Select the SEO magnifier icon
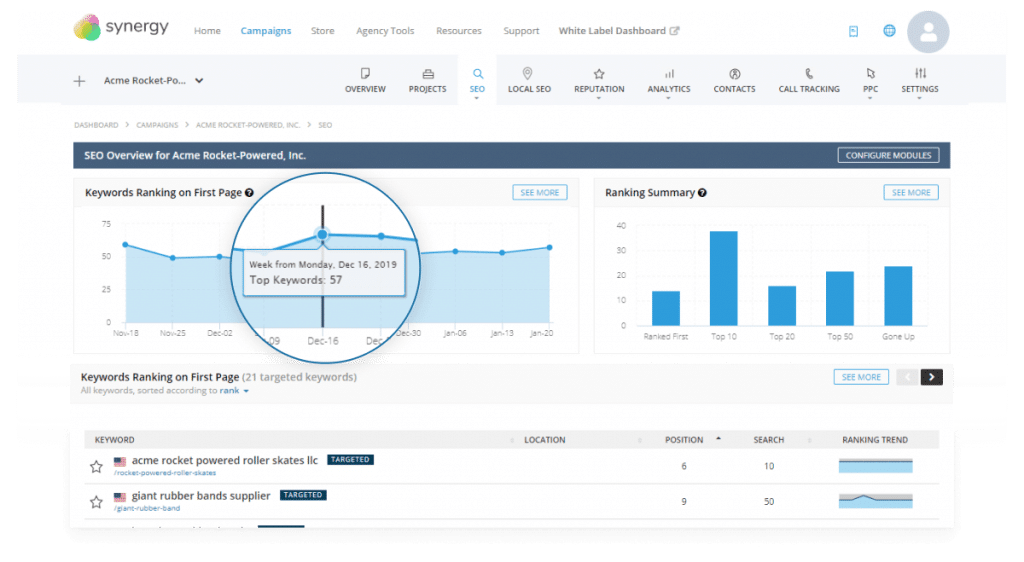 pyautogui.click(x=478, y=74)
